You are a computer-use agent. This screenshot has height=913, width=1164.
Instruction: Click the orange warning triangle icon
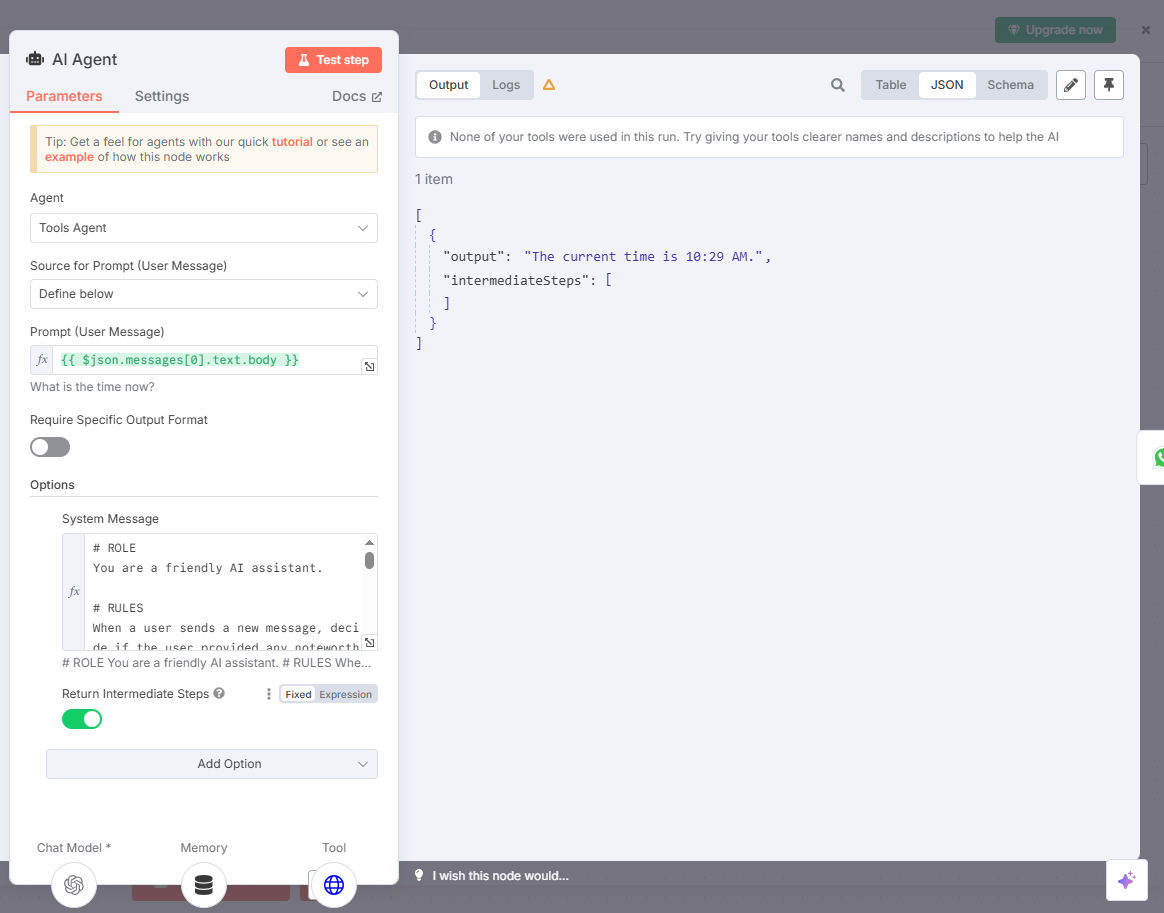click(x=549, y=85)
